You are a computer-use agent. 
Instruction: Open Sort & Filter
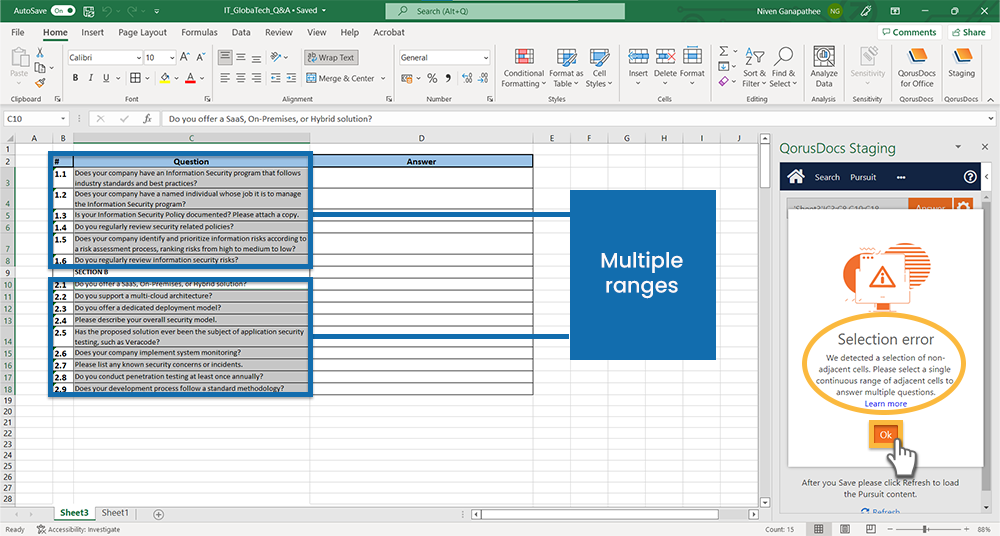[754, 68]
